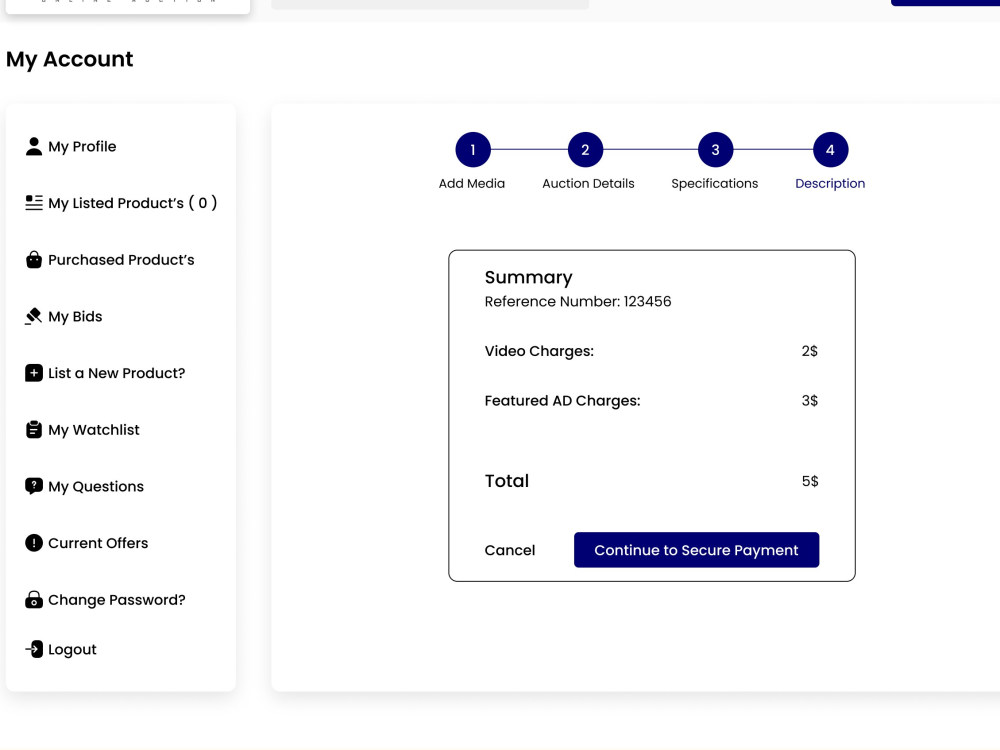Click the Description step label
The image size is (1000, 750).
[x=830, y=184]
